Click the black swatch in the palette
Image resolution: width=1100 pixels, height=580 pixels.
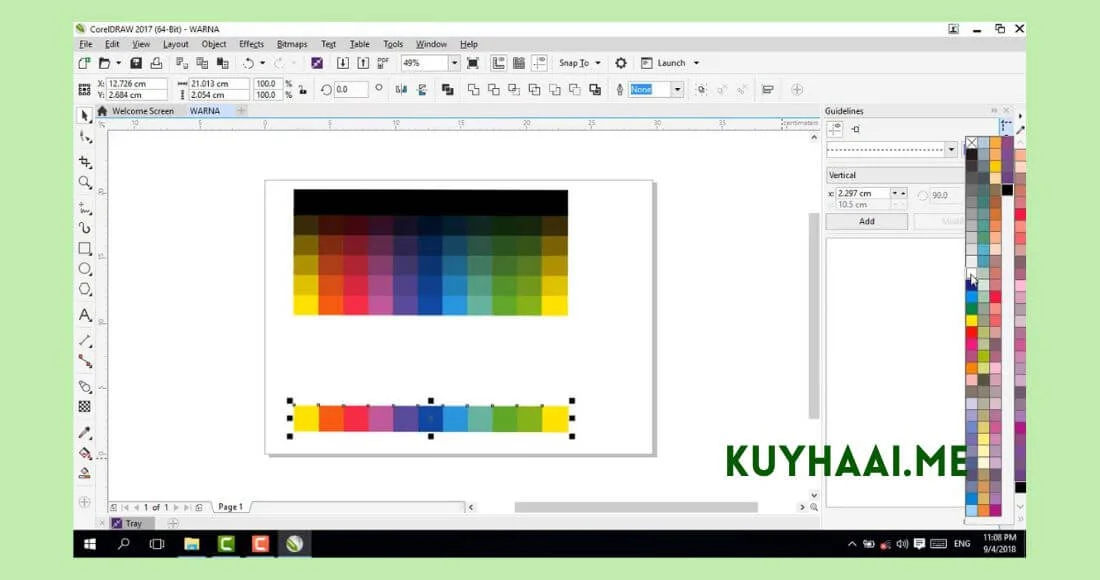point(972,154)
